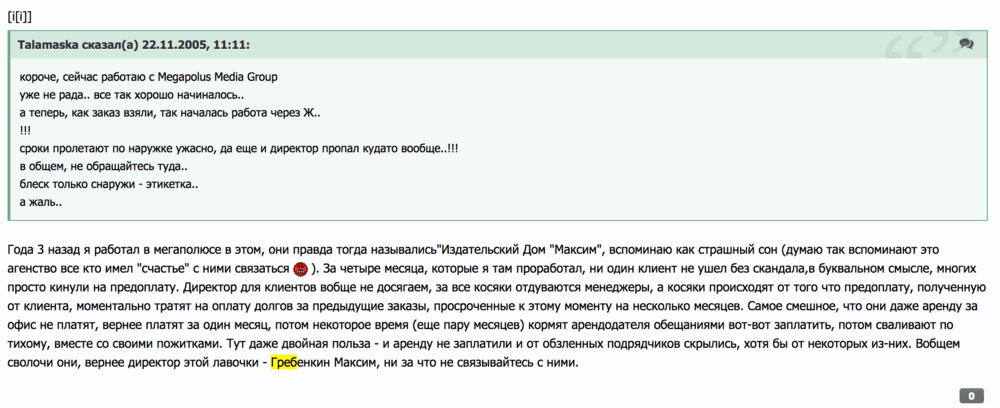1000x408 pixels.
Task: Click the "а жаль.." line in quote
Action: (x=41, y=203)
